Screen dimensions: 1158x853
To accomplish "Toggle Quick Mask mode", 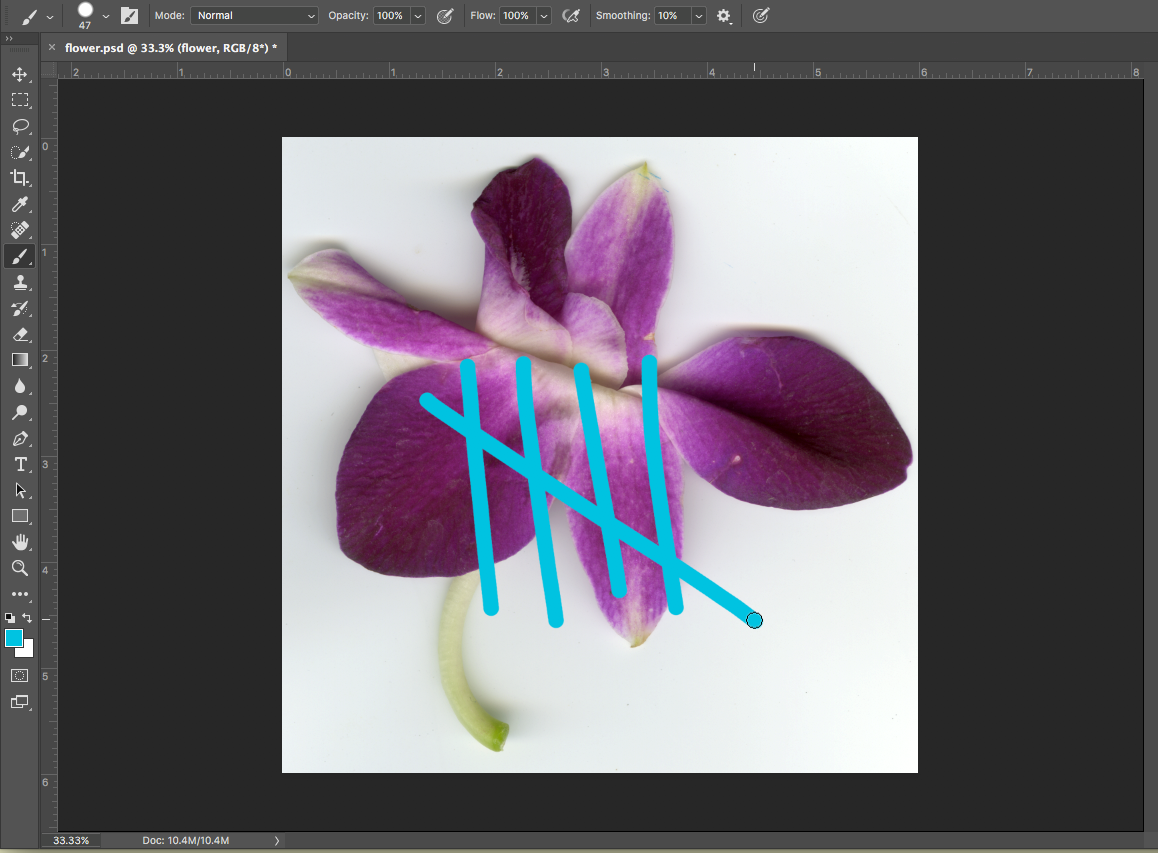I will coord(19,676).
